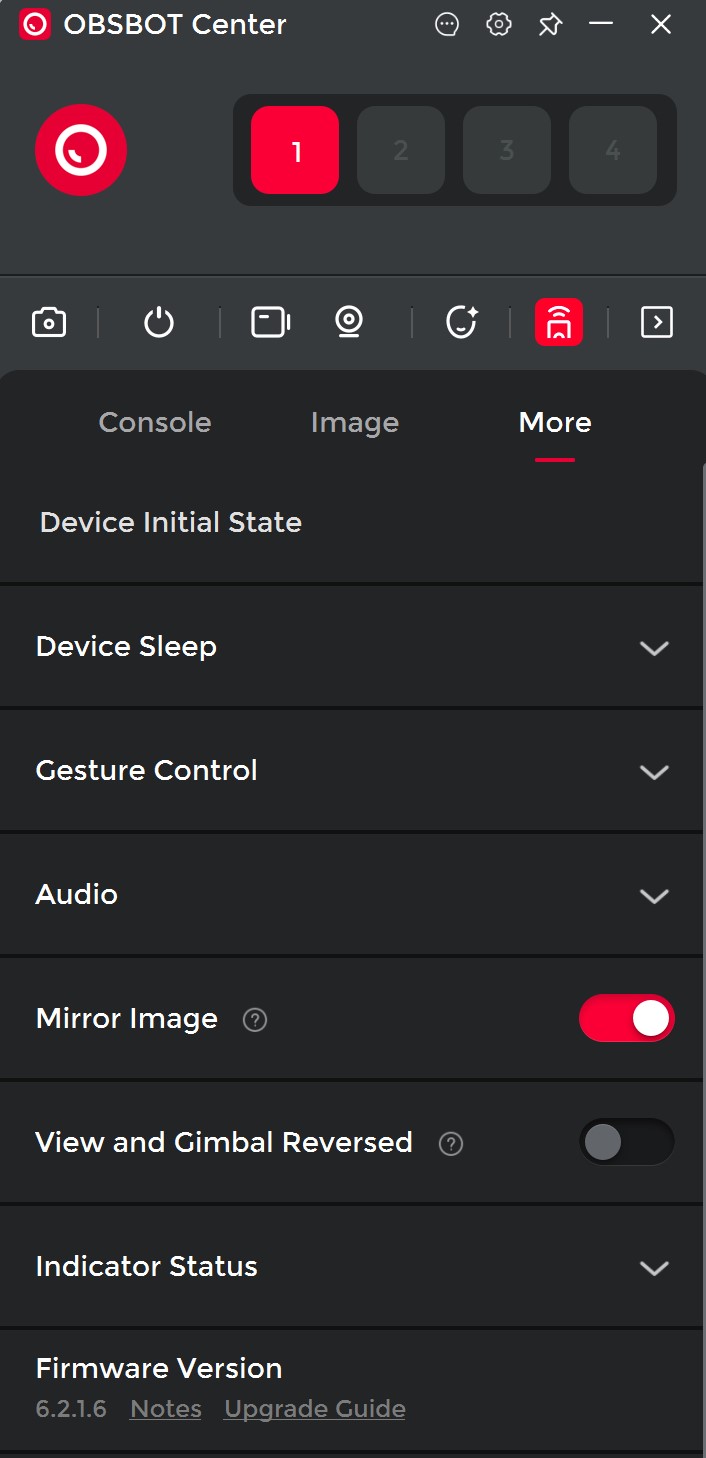
Task: Click the power standby icon
Action: tap(159, 322)
